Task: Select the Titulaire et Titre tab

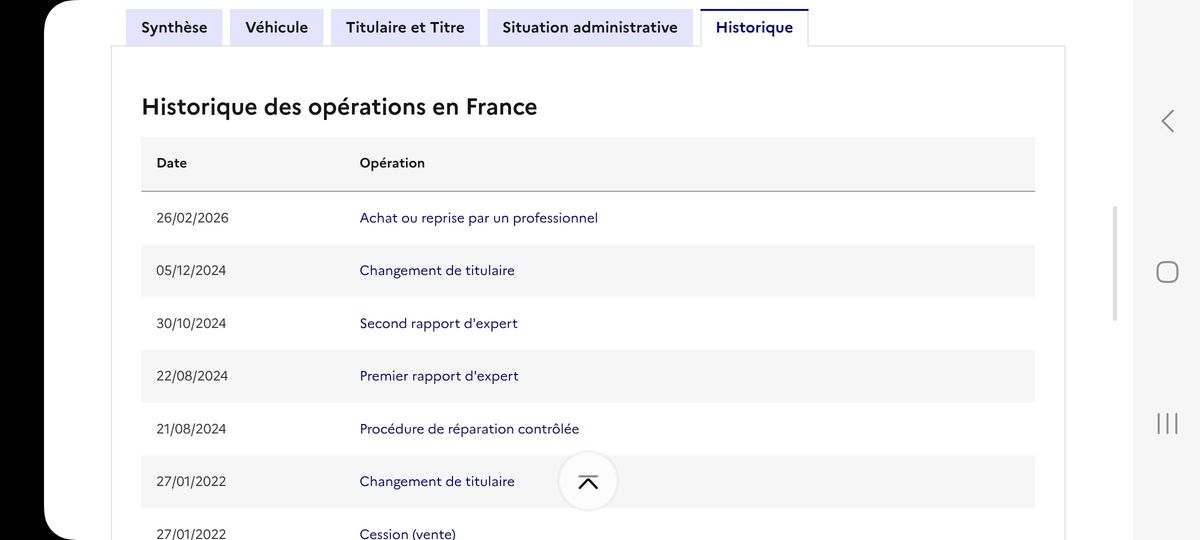Action: click(405, 27)
